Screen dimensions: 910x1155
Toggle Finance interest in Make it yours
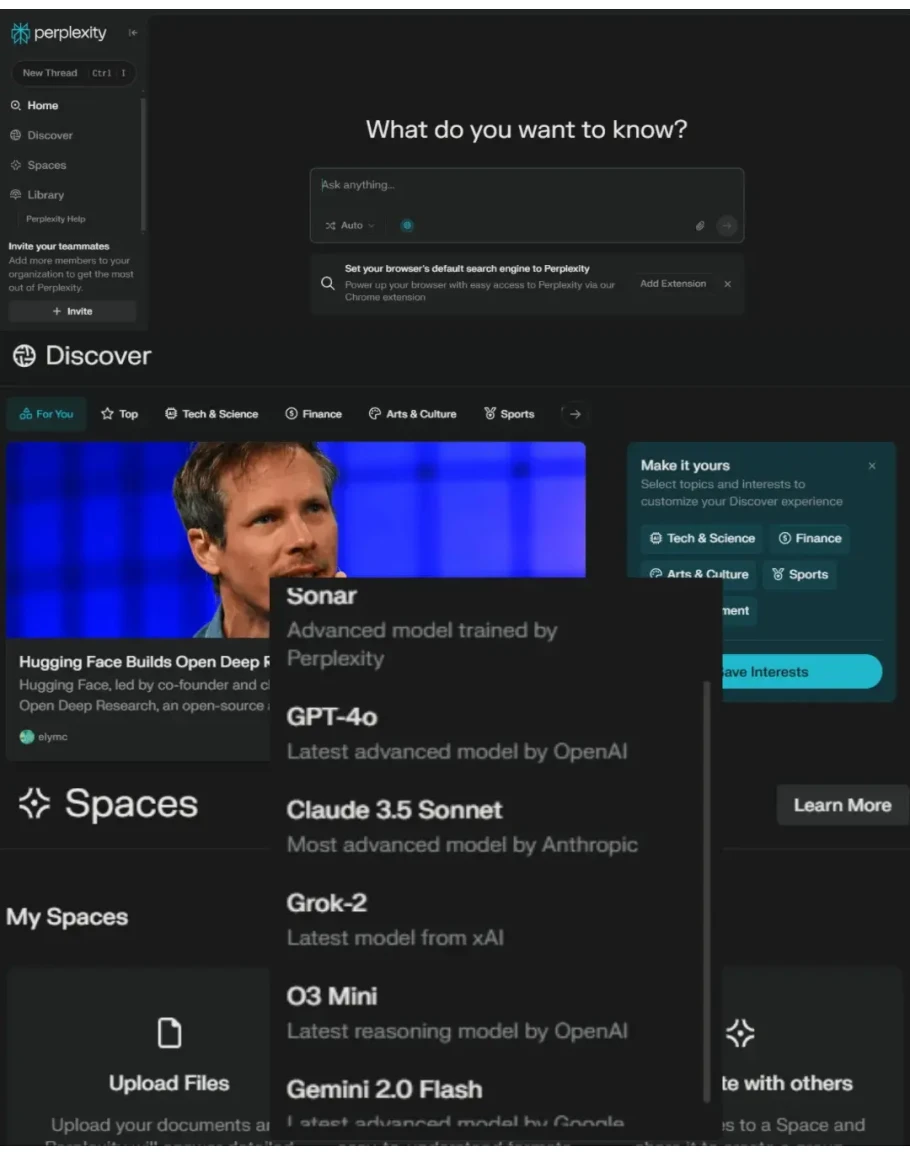[810, 538]
